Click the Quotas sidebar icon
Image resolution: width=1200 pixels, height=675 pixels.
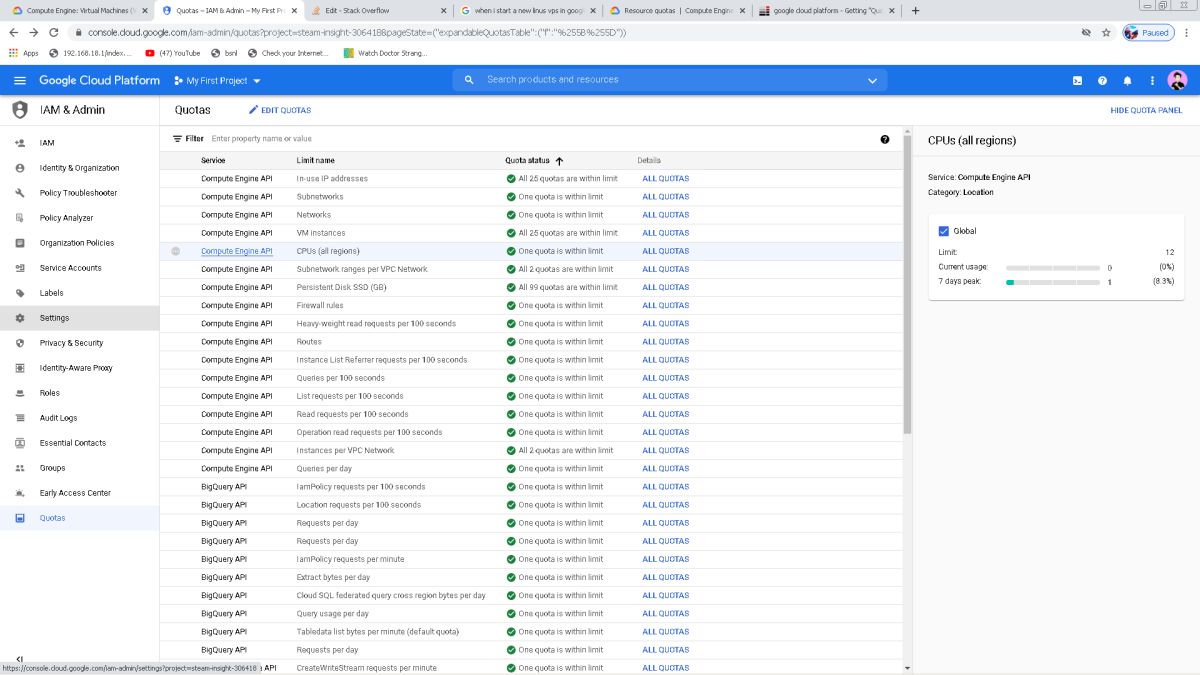20,518
